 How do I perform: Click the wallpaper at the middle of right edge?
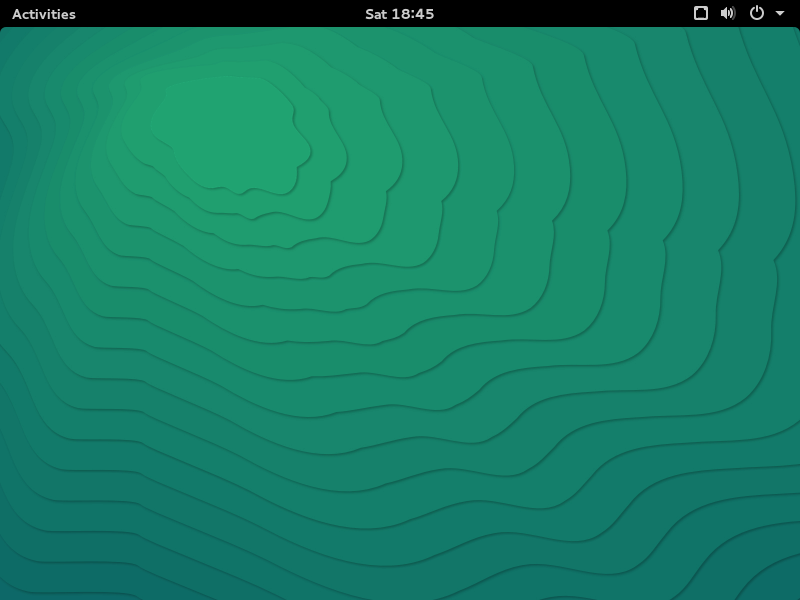[x=794, y=313]
